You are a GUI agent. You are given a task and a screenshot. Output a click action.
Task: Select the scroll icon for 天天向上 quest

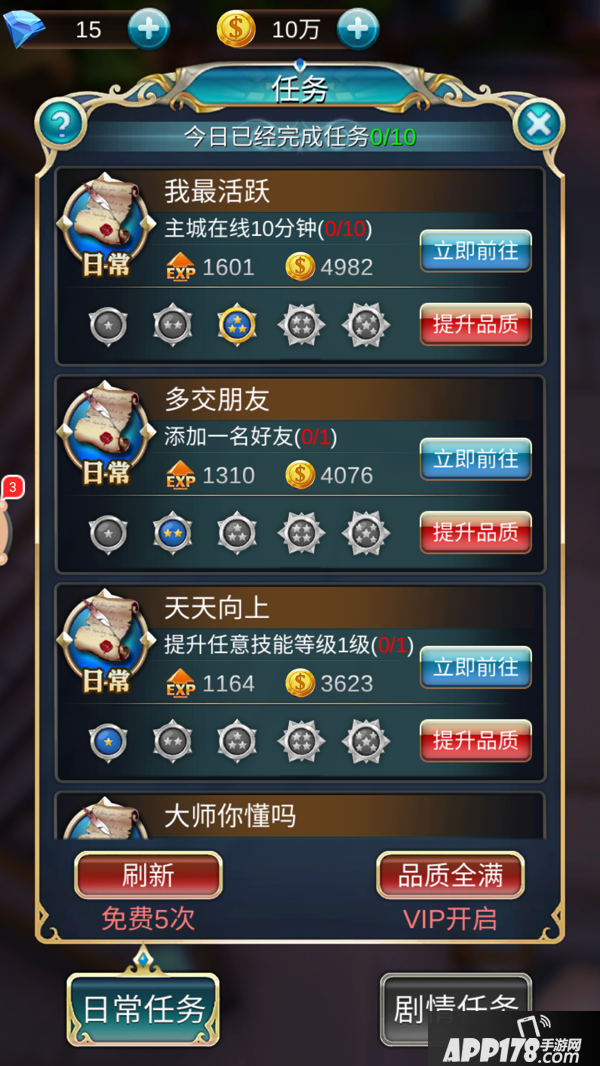coord(106,642)
